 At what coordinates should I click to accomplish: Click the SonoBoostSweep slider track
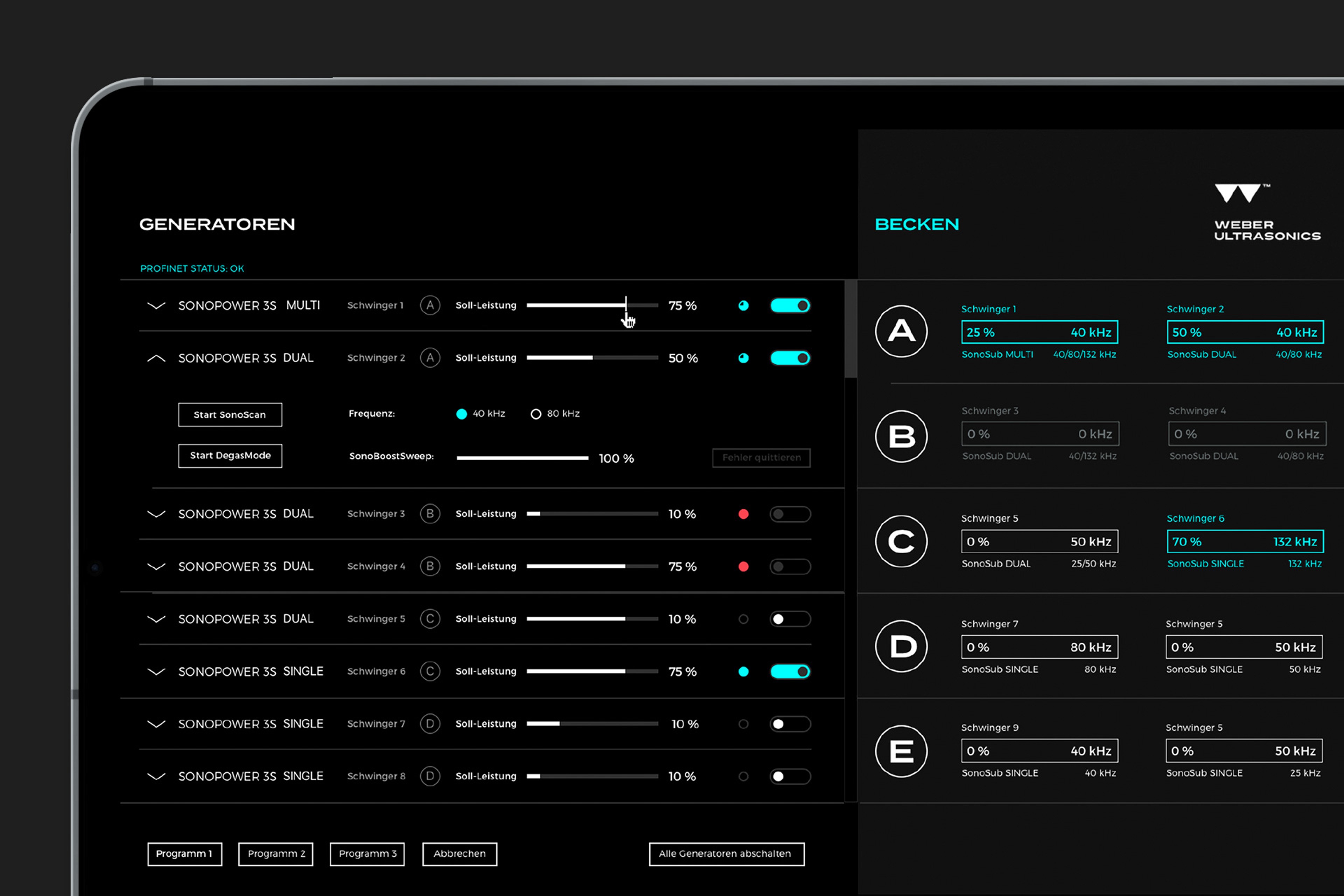point(522,458)
